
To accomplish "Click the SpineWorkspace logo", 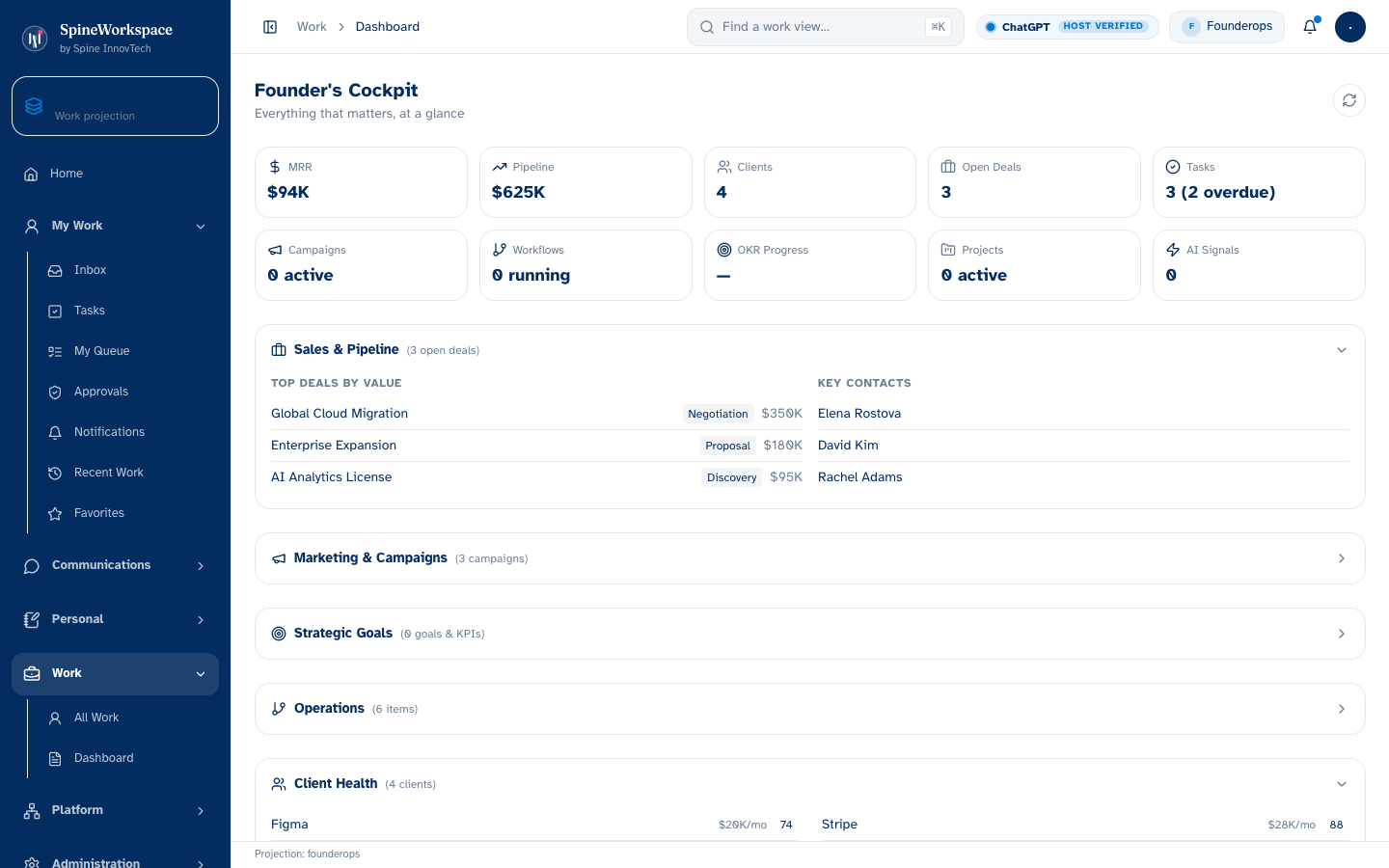I will (x=35, y=38).
